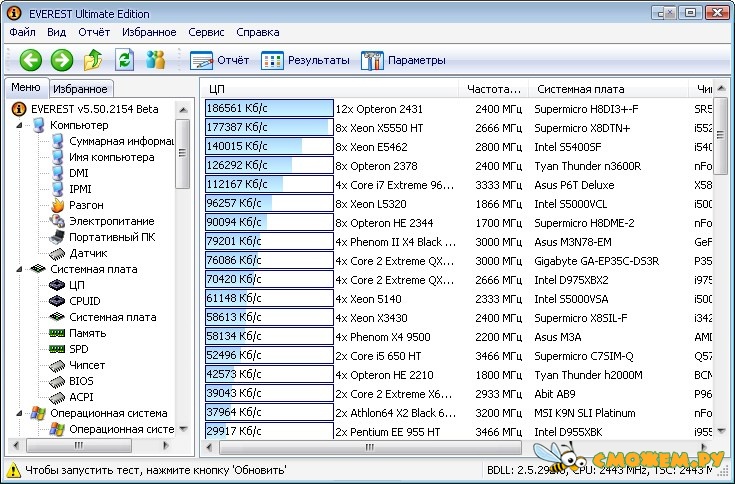Screen dimensions: 735x484
Task: Open the Справка menu
Action: click(258, 32)
